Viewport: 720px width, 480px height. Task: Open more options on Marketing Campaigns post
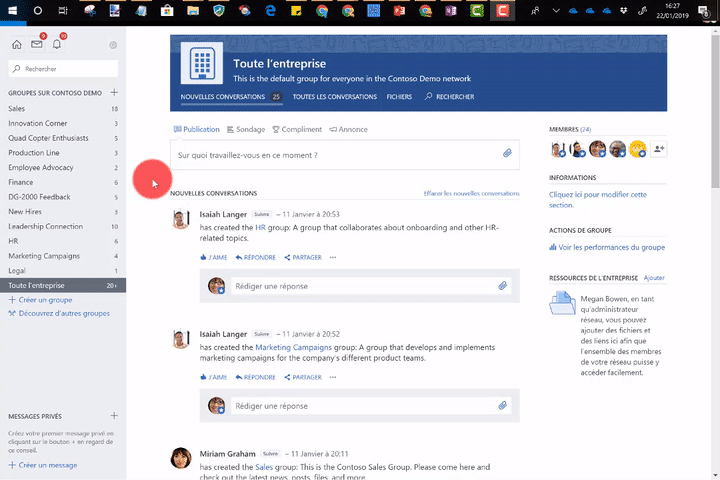tap(333, 377)
